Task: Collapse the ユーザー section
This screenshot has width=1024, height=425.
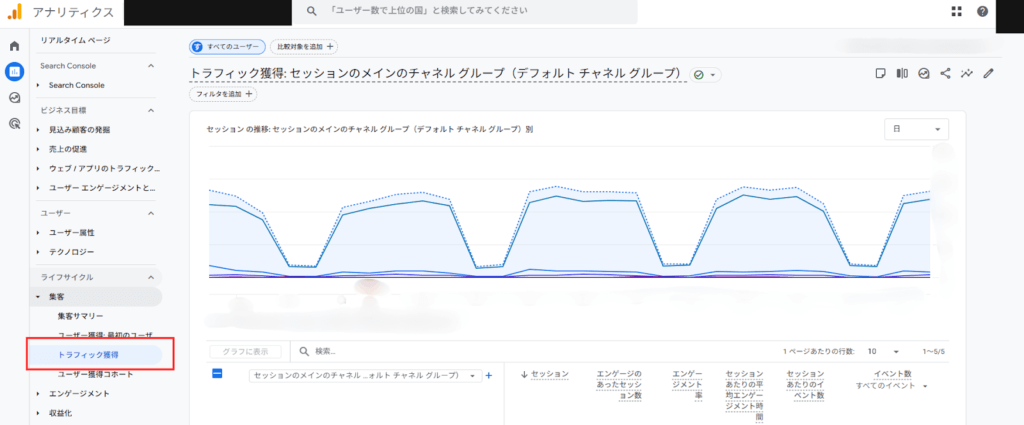Action: point(98,213)
